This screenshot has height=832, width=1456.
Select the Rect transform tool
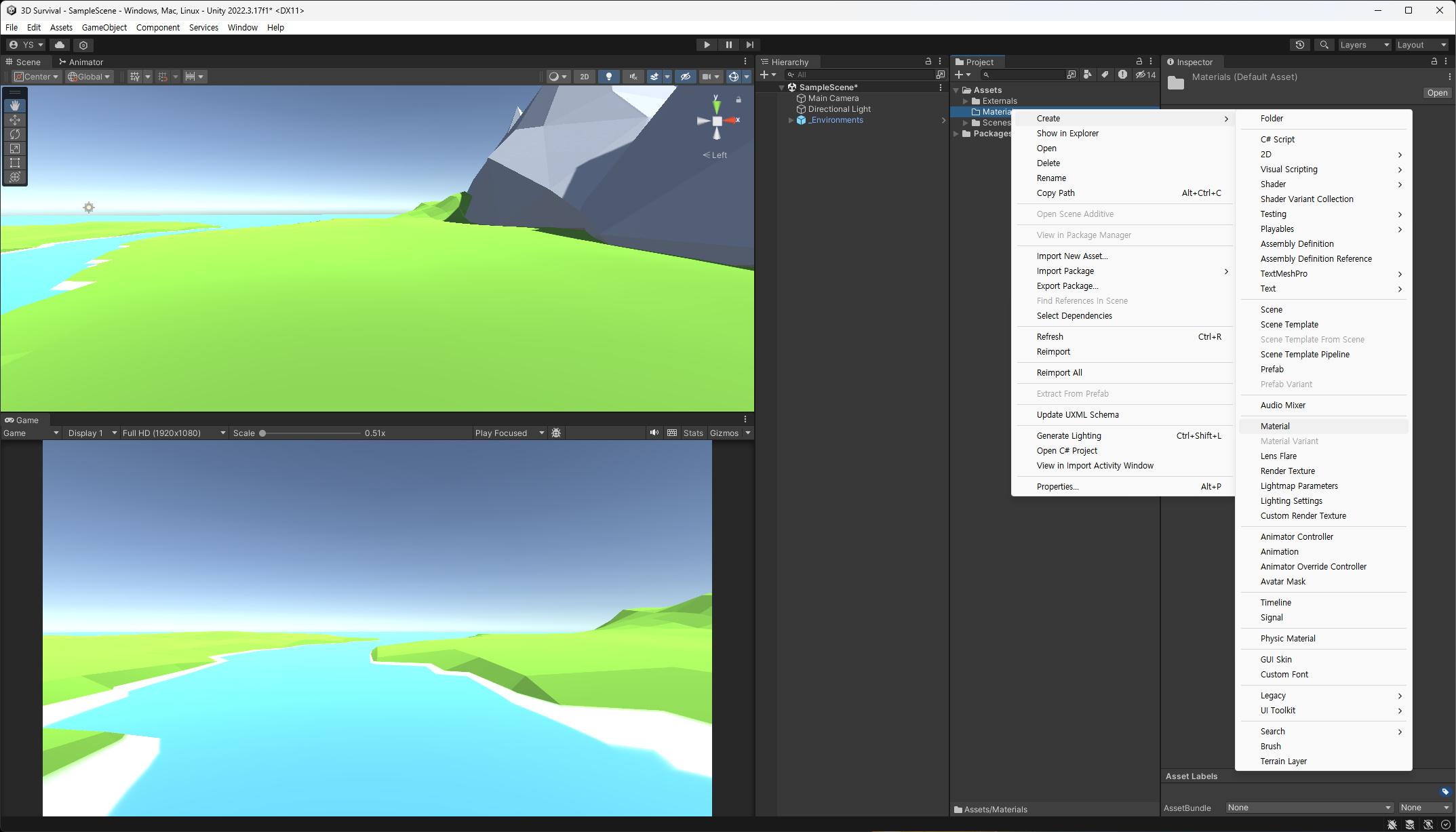15,163
